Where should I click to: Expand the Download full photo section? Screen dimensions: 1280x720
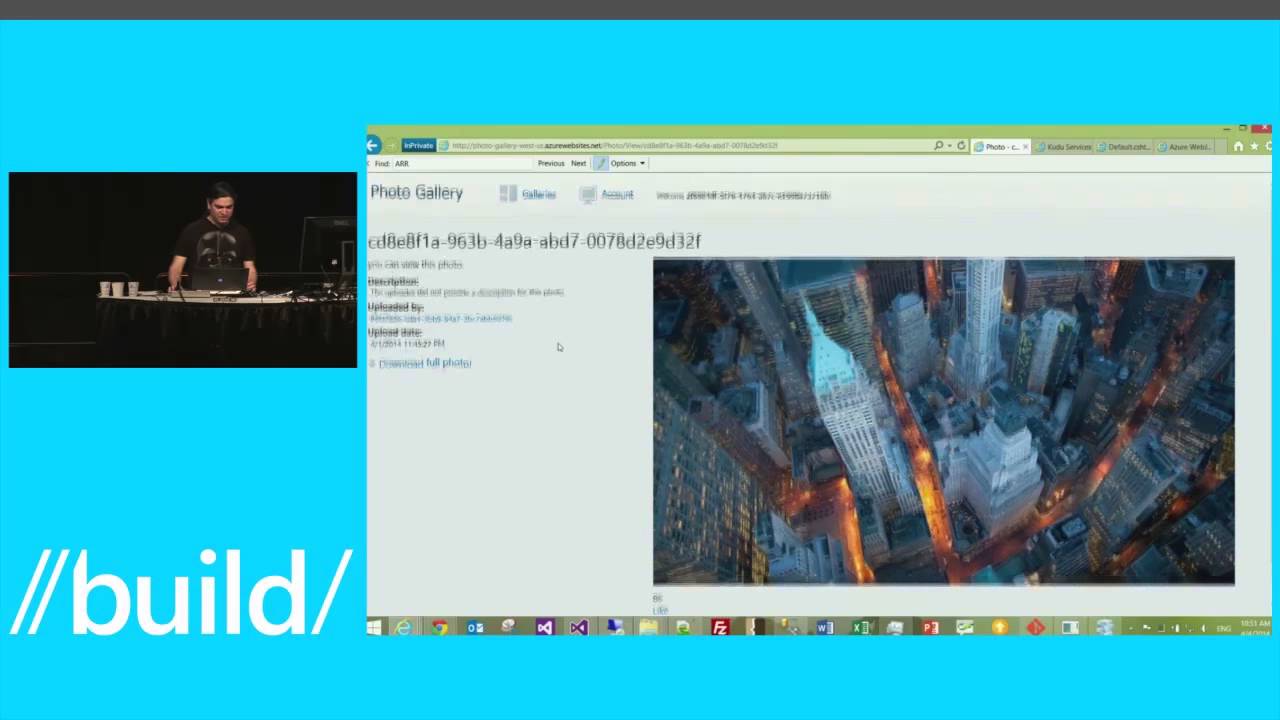(x=372, y=363)
